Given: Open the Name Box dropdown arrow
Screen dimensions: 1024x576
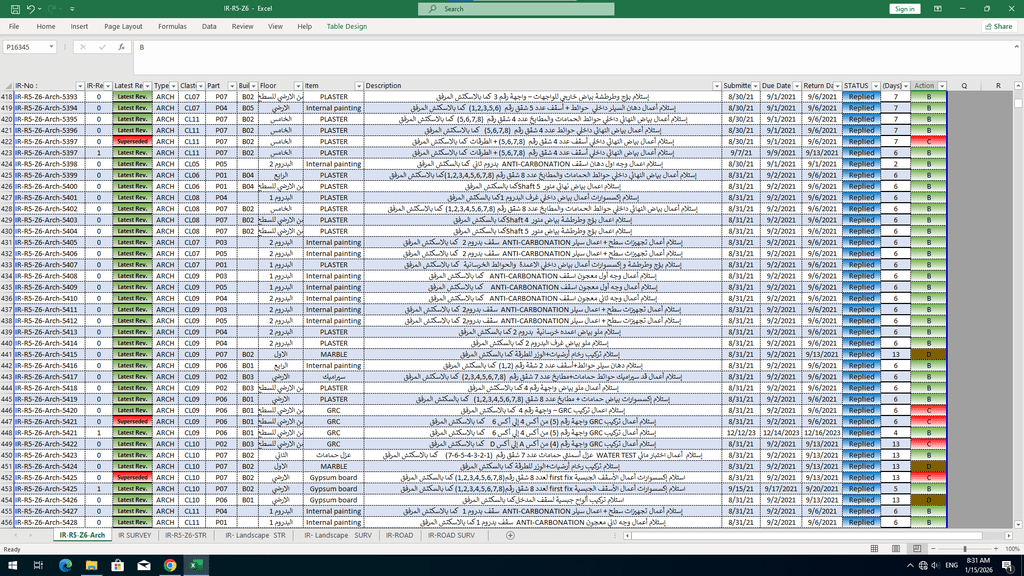Looking at the screenshot, I should click(61, 47).
